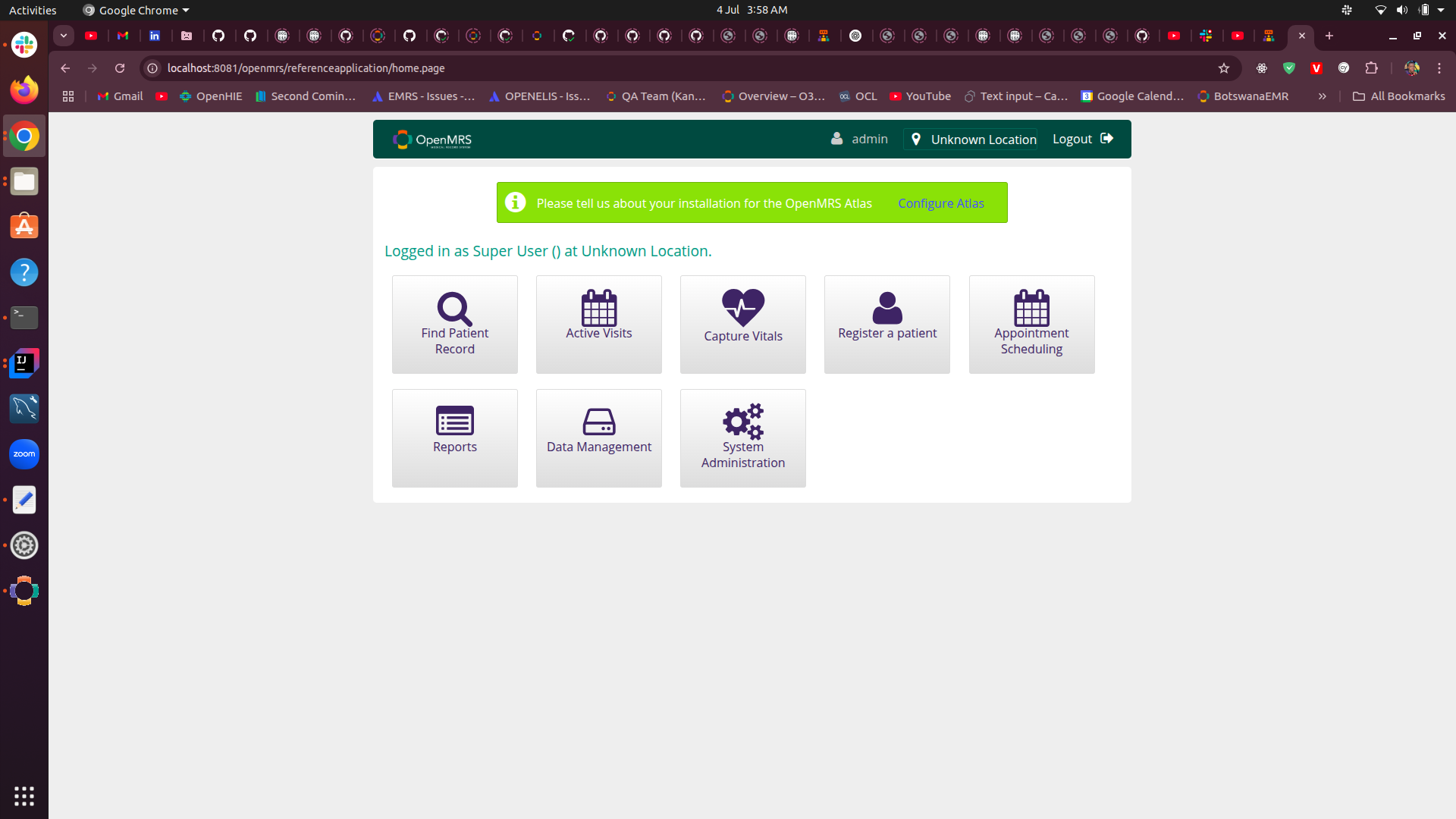
Task: Open Find Patient Record app
Action: tap(454, 324)
